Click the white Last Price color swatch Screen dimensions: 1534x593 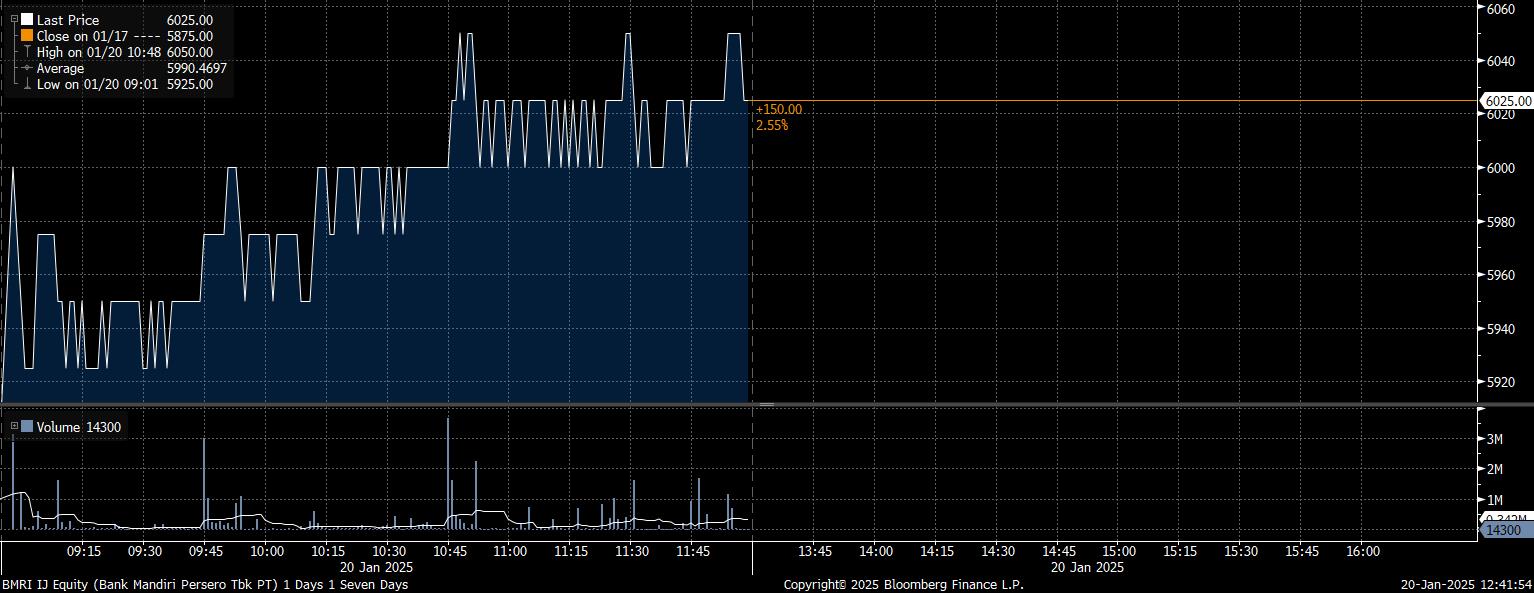pos(27,20)
